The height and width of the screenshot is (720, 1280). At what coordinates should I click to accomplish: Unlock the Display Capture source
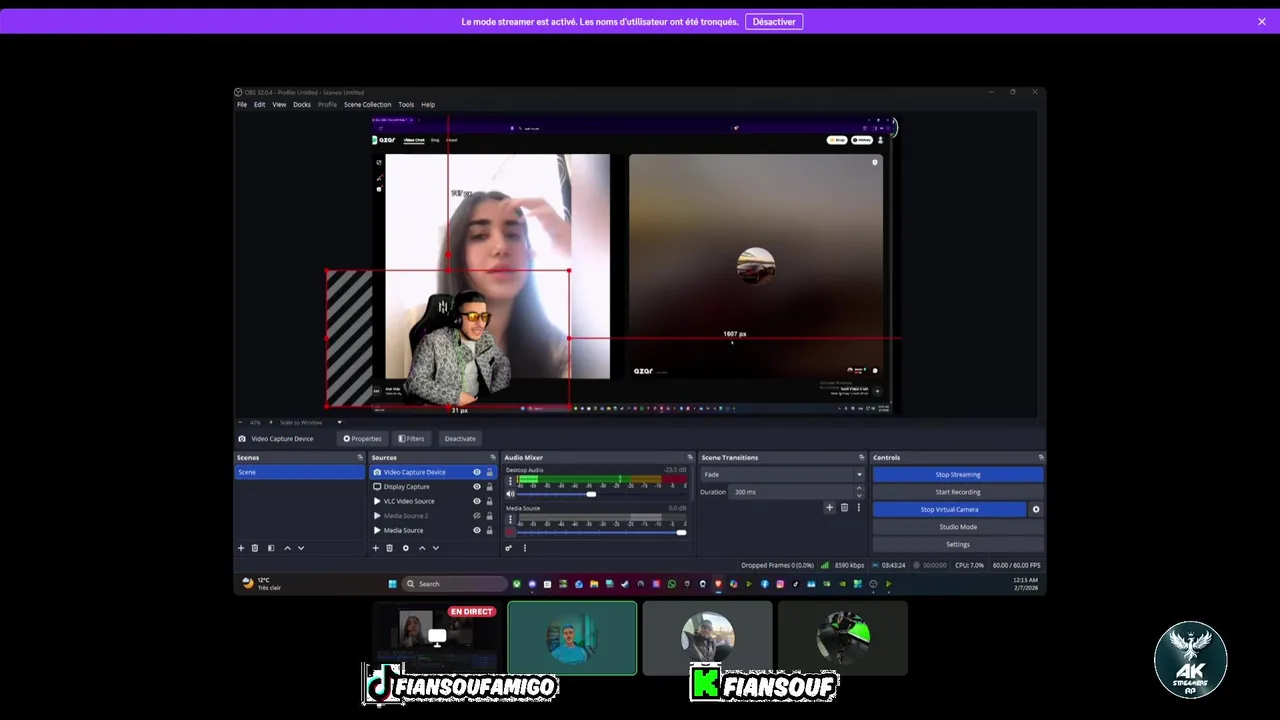pyautogui.click(x=489, y=487)
